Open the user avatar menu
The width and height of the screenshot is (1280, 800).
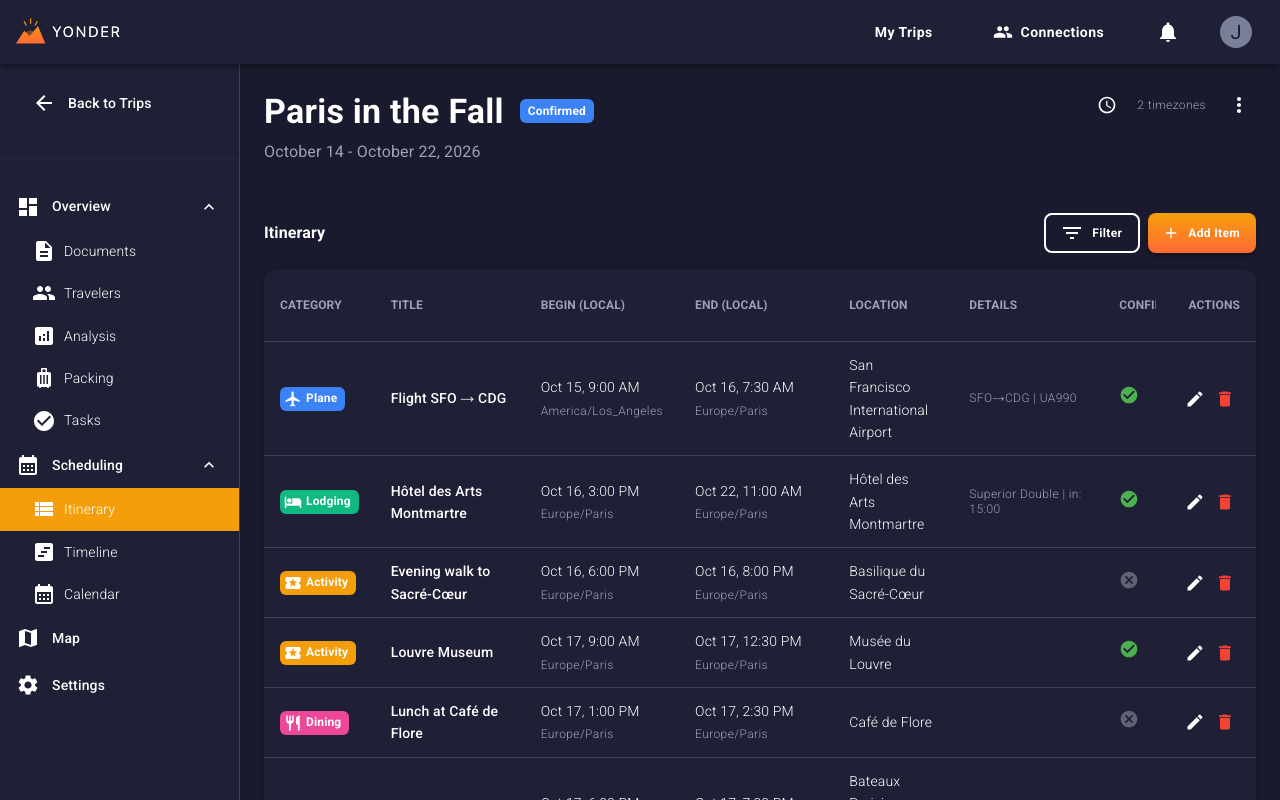tap(1235, 32)
